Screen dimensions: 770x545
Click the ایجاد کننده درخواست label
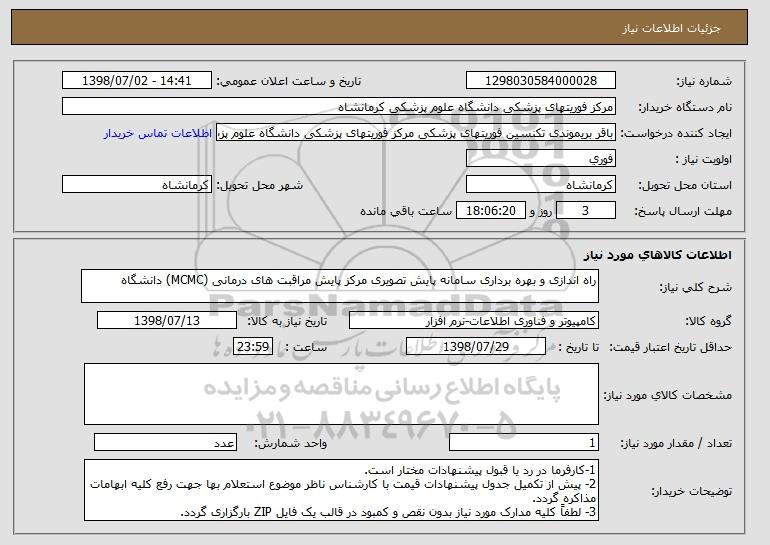point(676,133)
